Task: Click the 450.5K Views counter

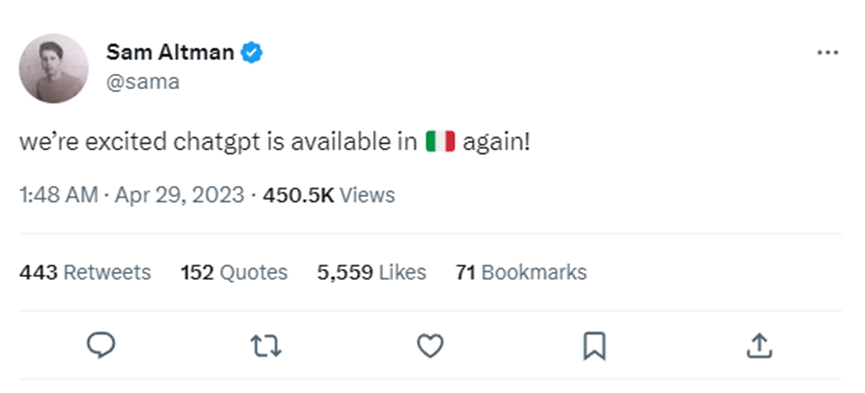Action: (329, 195)
